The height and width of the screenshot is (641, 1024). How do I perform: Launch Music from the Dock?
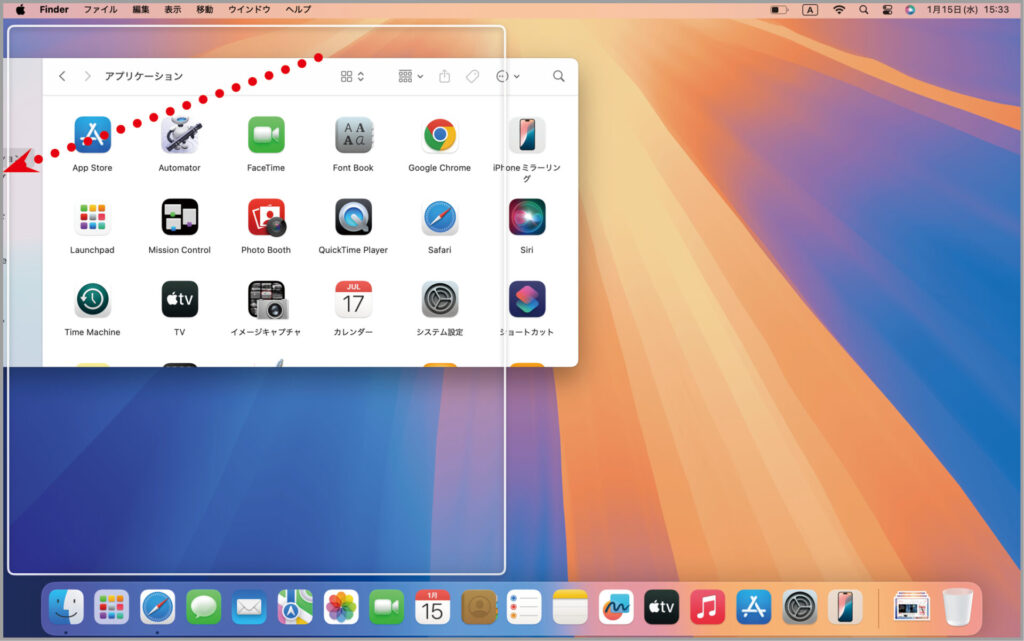[x=707, y=607]
